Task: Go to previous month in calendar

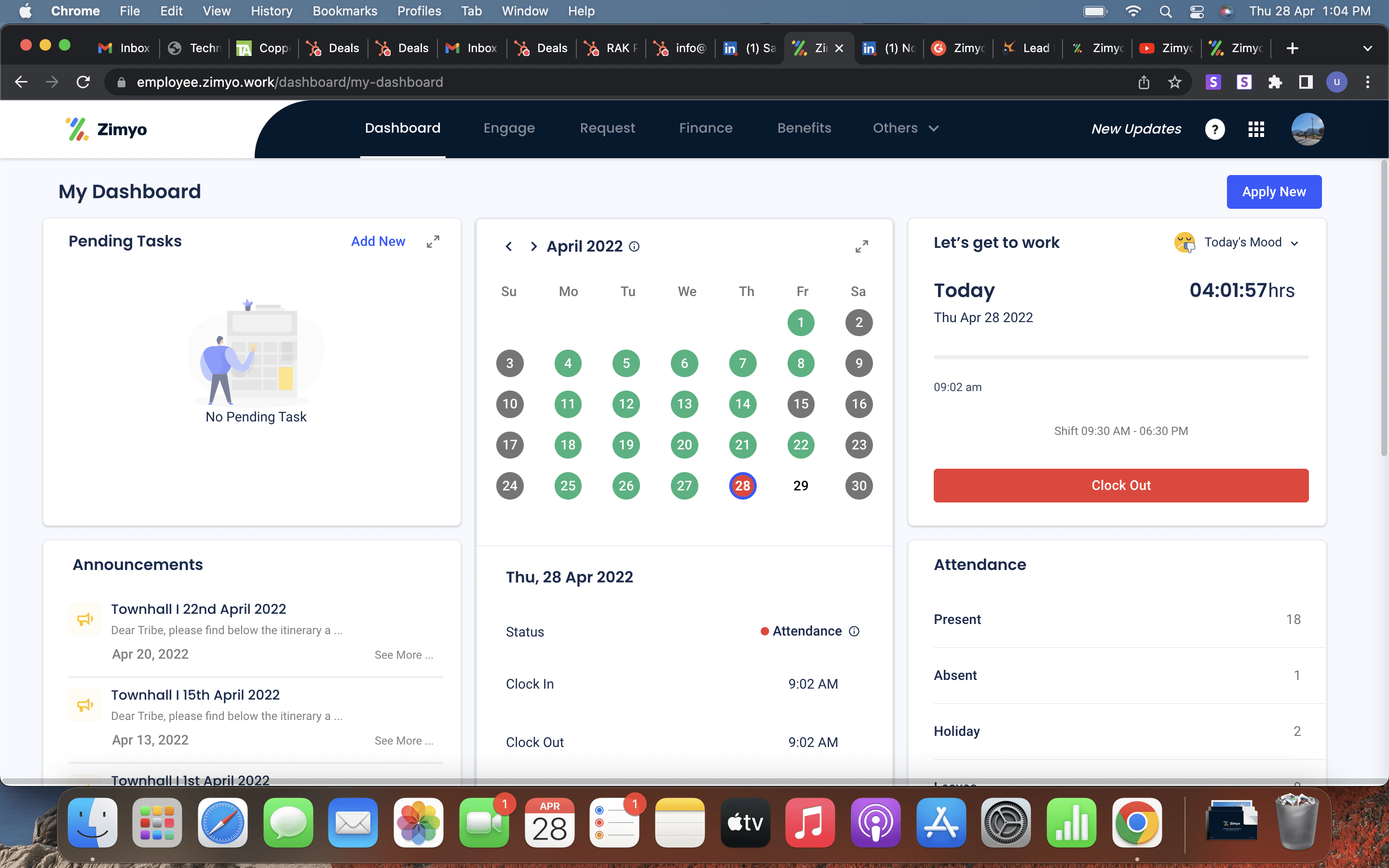Action: tap(508, 246)
